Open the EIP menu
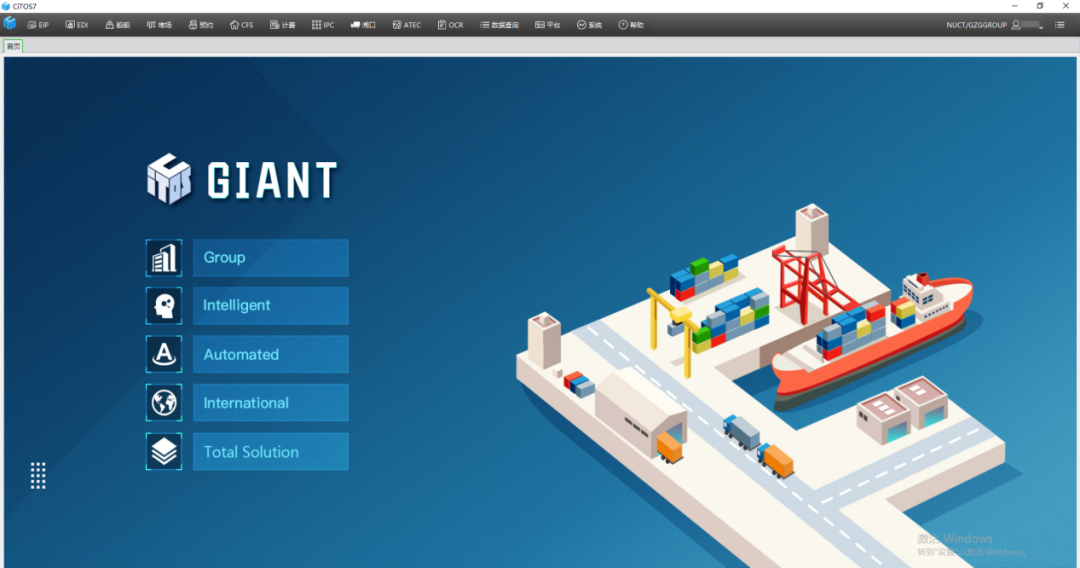 tap(38, 25)
